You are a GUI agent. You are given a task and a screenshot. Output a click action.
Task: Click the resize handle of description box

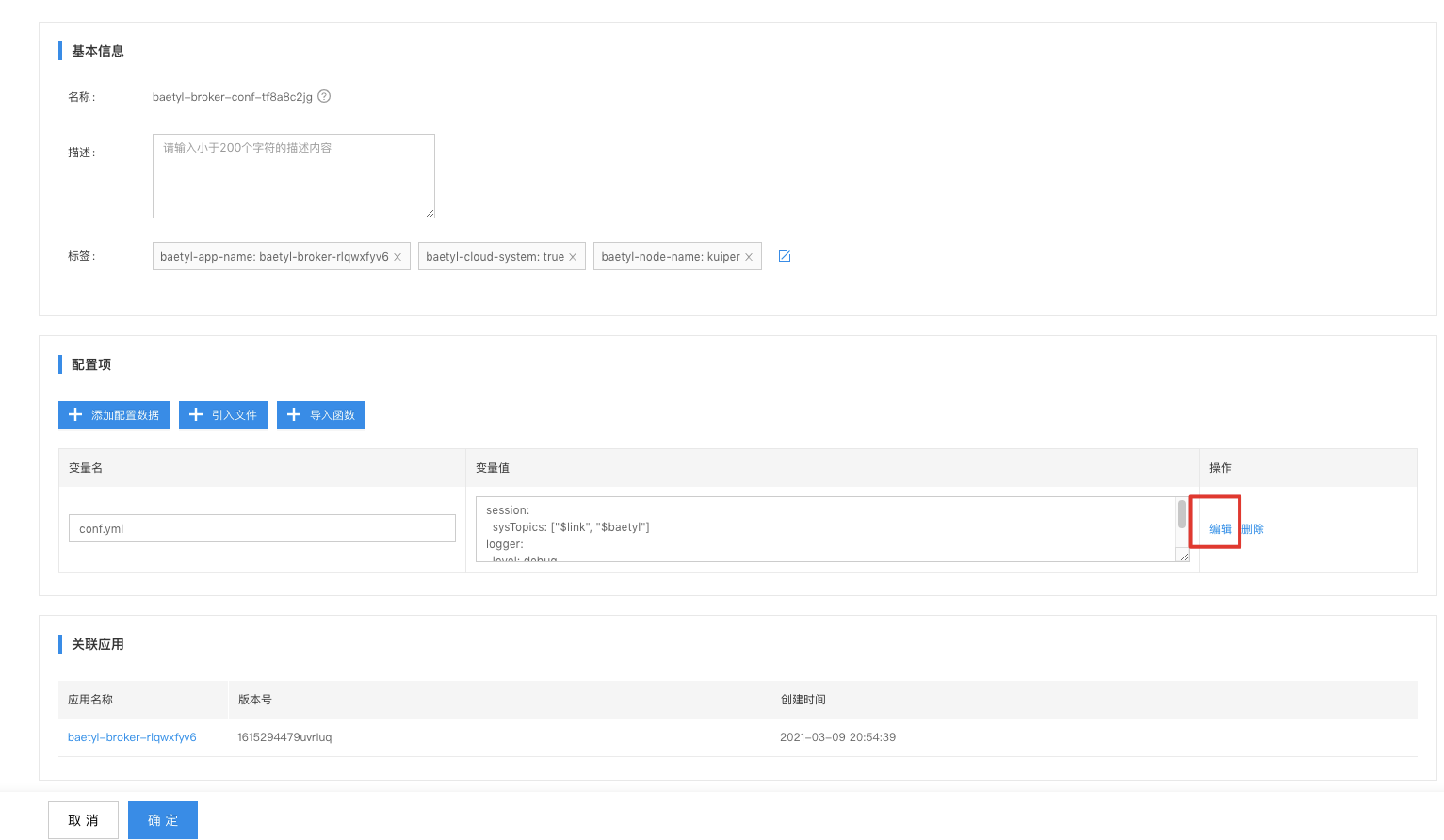430,213
